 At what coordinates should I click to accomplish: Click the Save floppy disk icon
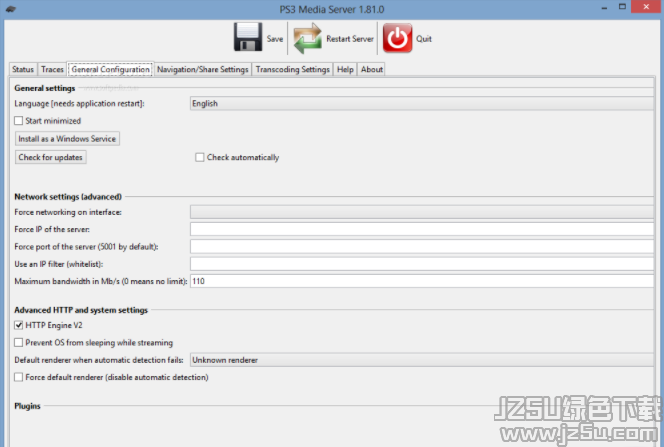pyautogui.click(x=248, y=39)
